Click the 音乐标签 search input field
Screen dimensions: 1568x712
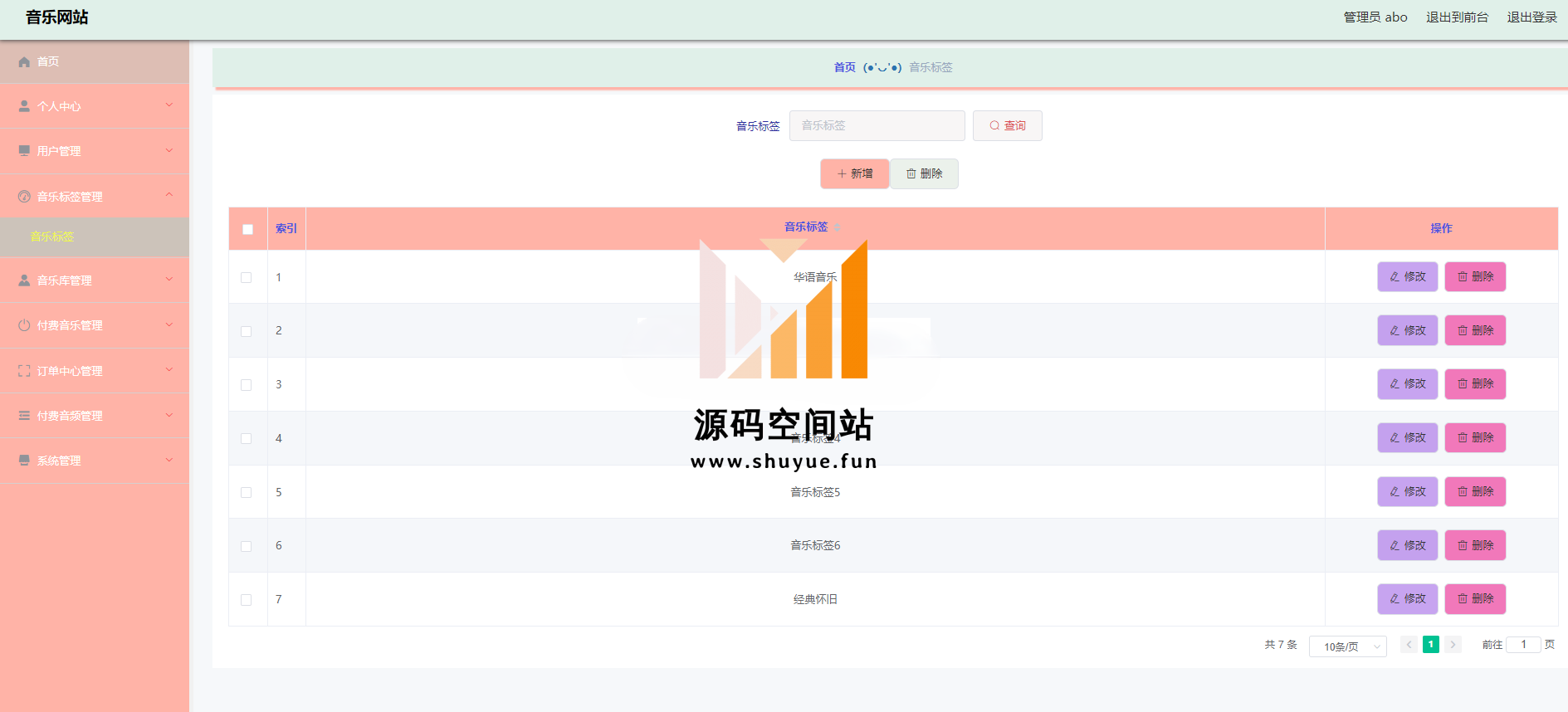point(877,126)
